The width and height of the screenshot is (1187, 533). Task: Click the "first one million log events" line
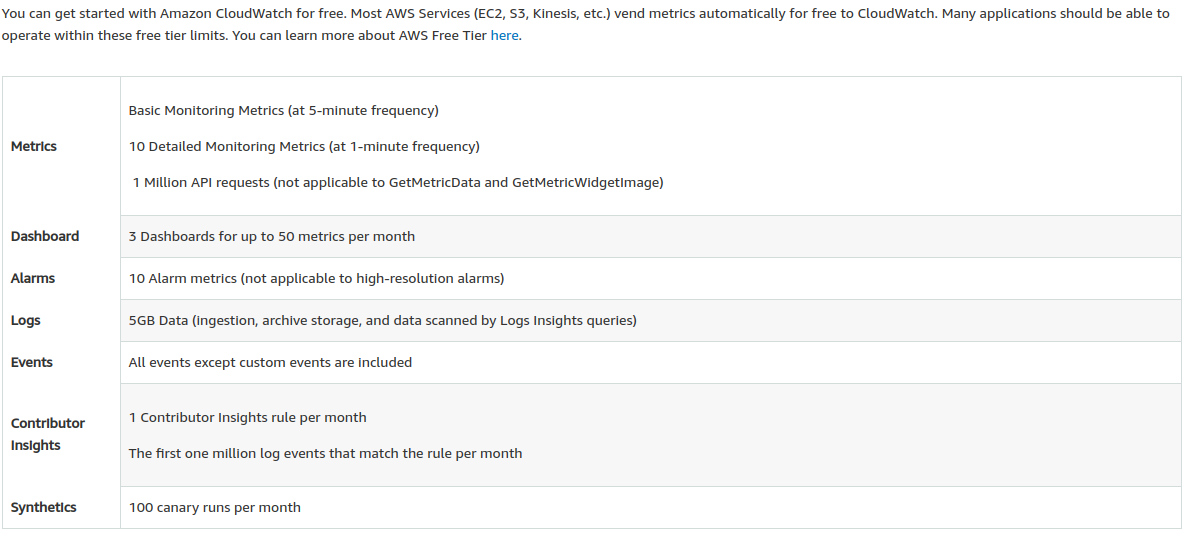click(x=325, y=453)
